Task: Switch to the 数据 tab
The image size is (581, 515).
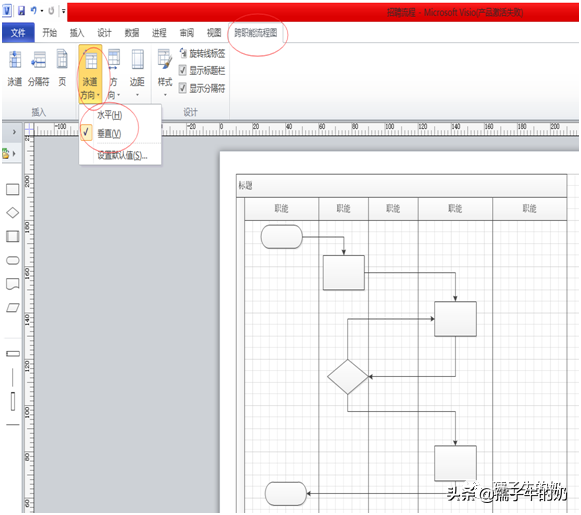Action: tap(132, 33)
